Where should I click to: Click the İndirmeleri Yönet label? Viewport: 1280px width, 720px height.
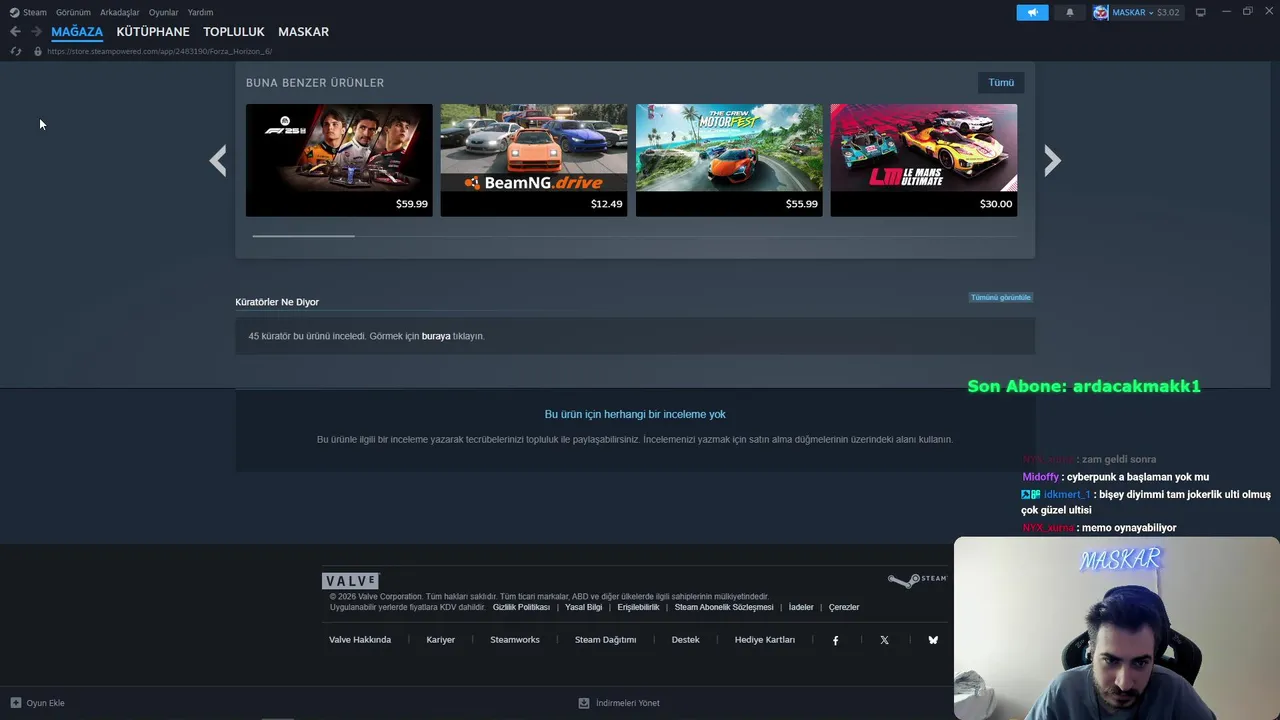(x=628, y=703)
